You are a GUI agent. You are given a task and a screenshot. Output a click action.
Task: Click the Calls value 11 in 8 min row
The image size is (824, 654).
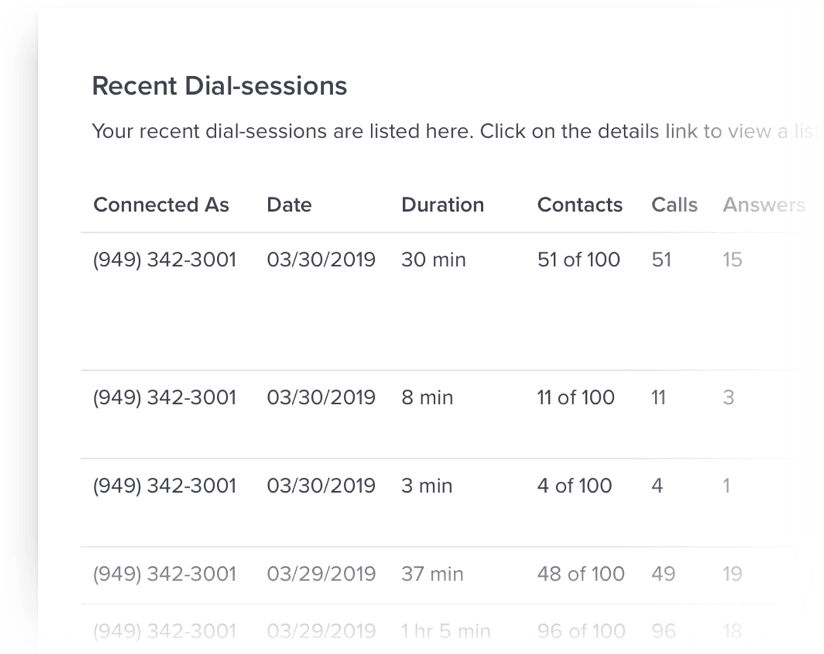tap(658, 398)
